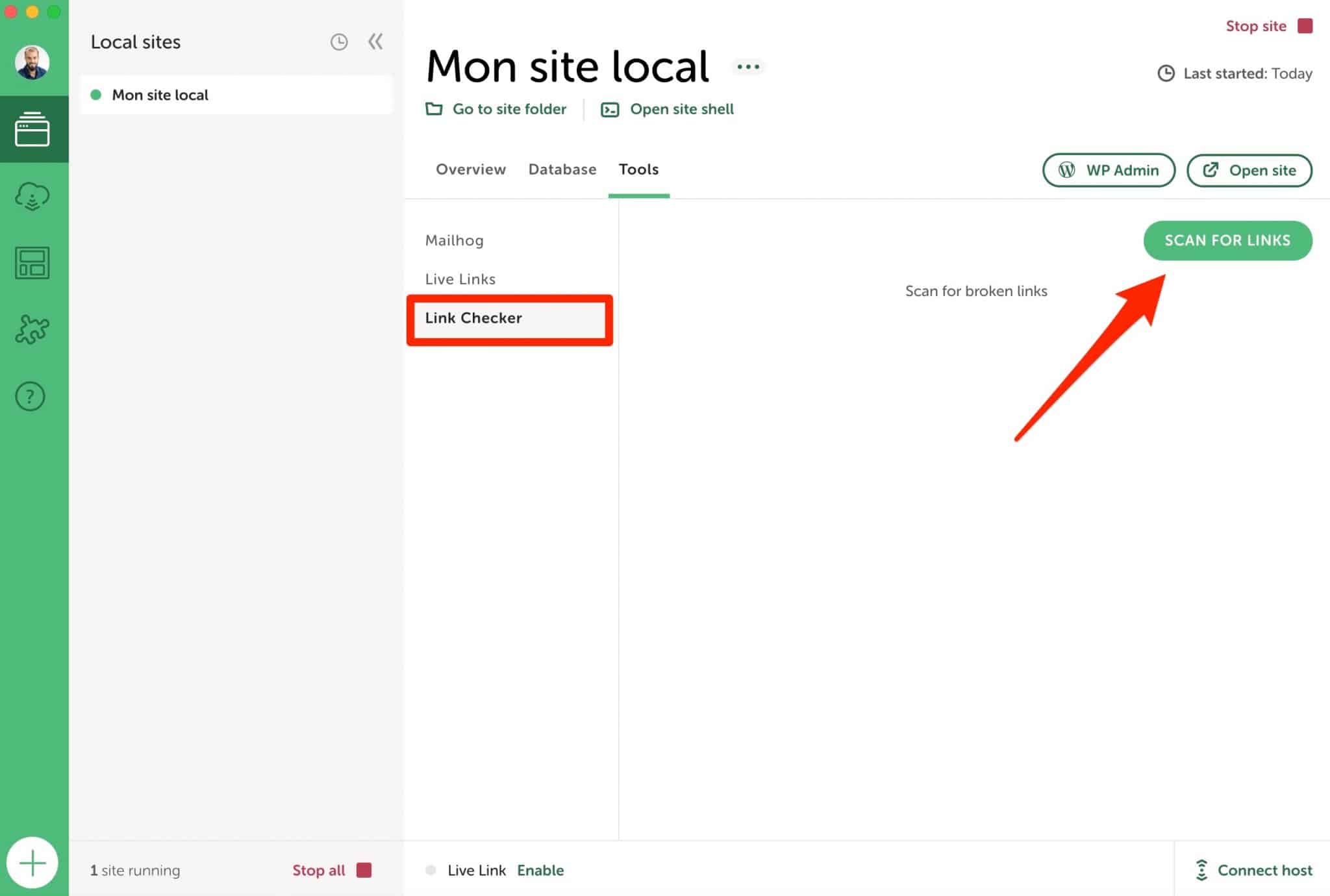
Task: Open the Blueprints icon in sidebar
Action: [32, 263]
